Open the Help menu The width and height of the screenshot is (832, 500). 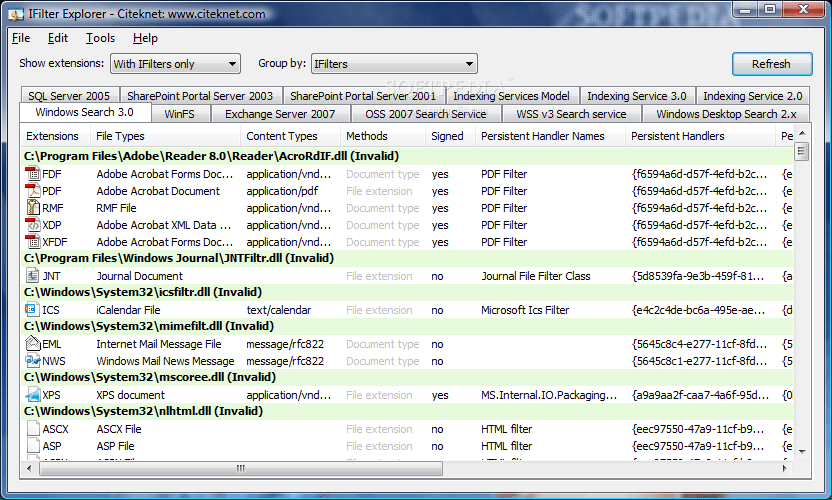[145, 38]
